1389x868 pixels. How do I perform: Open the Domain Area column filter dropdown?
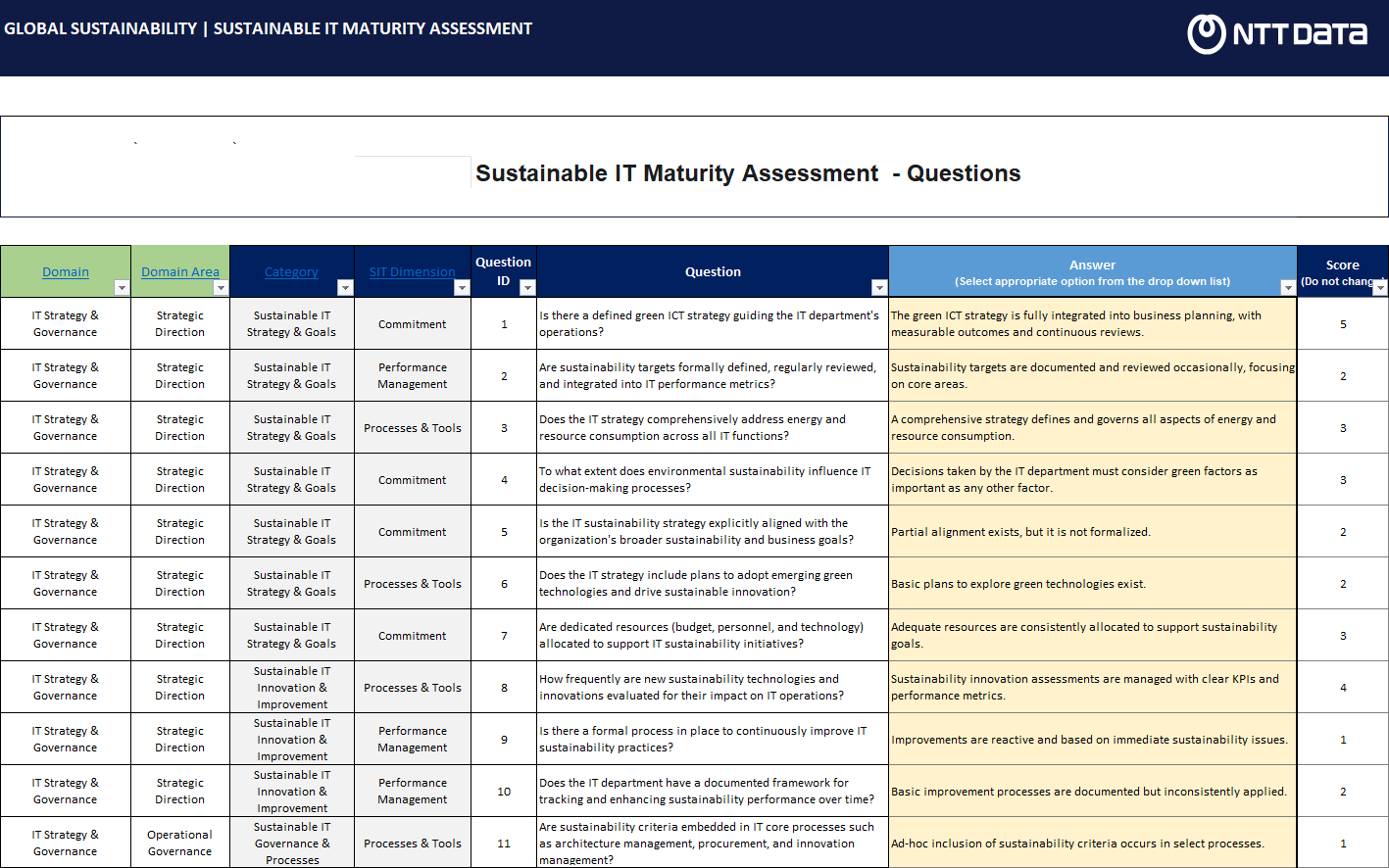(x=221, y=288)
